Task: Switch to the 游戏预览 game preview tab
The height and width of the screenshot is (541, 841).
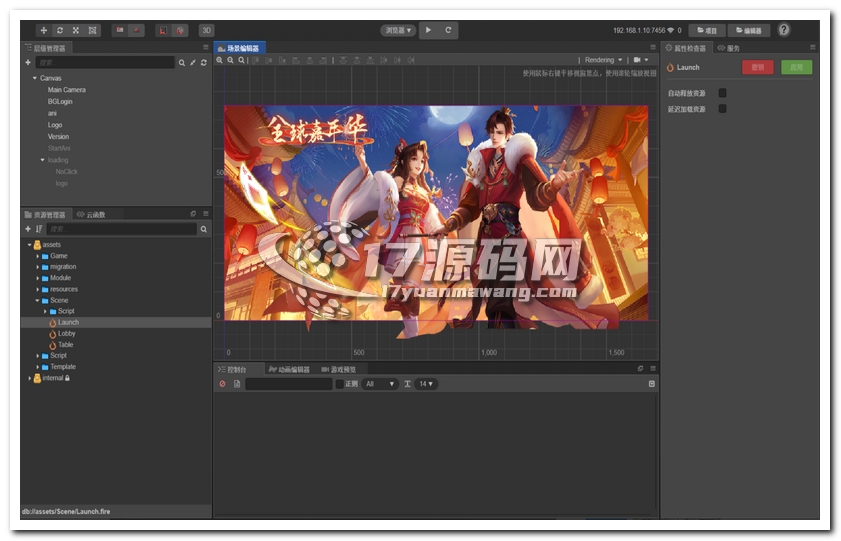Action: pos(339,370)
